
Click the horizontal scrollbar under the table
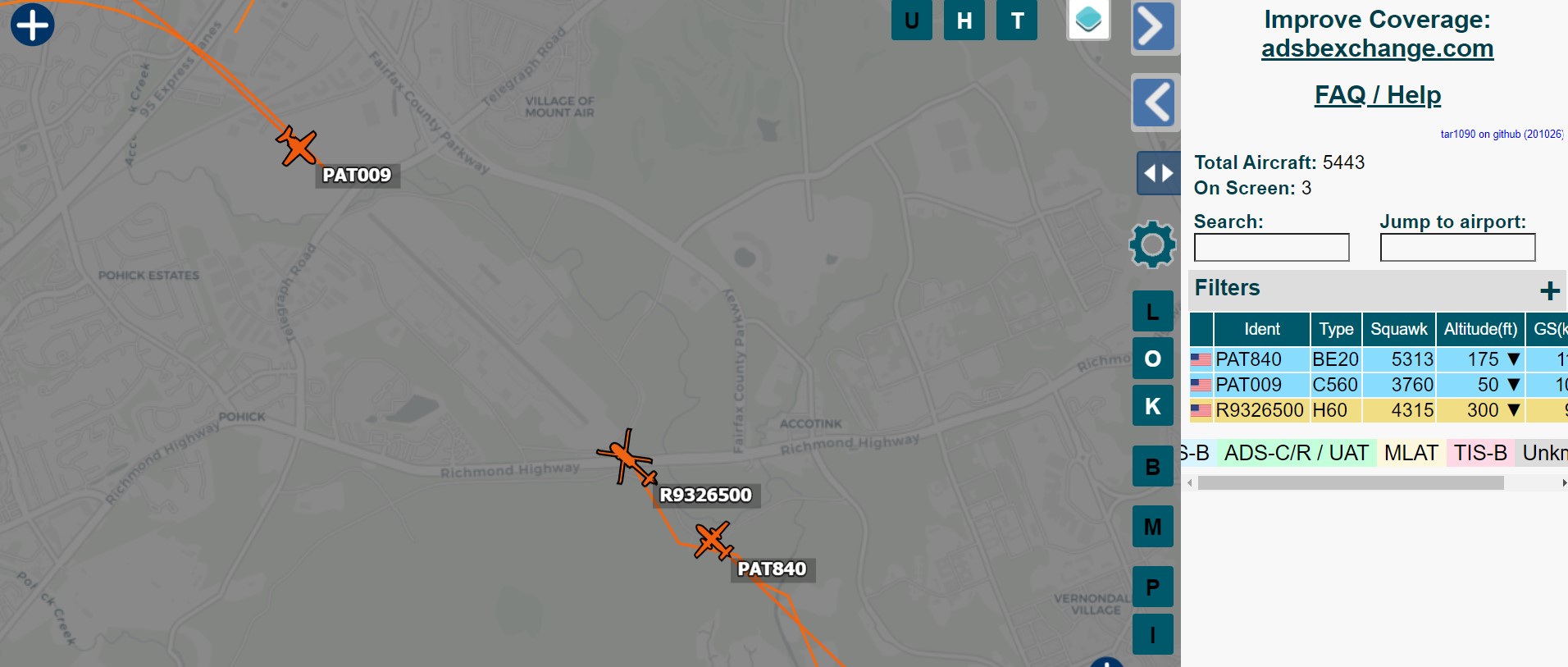point(1351,483)
